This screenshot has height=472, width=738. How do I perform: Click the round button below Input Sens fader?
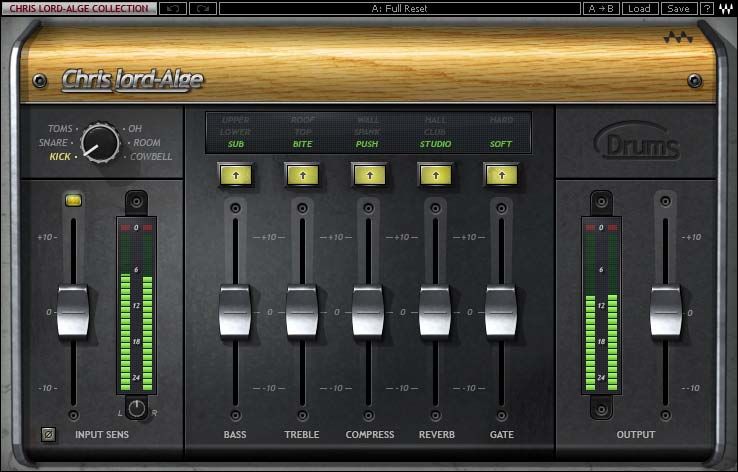coord(73,415)
